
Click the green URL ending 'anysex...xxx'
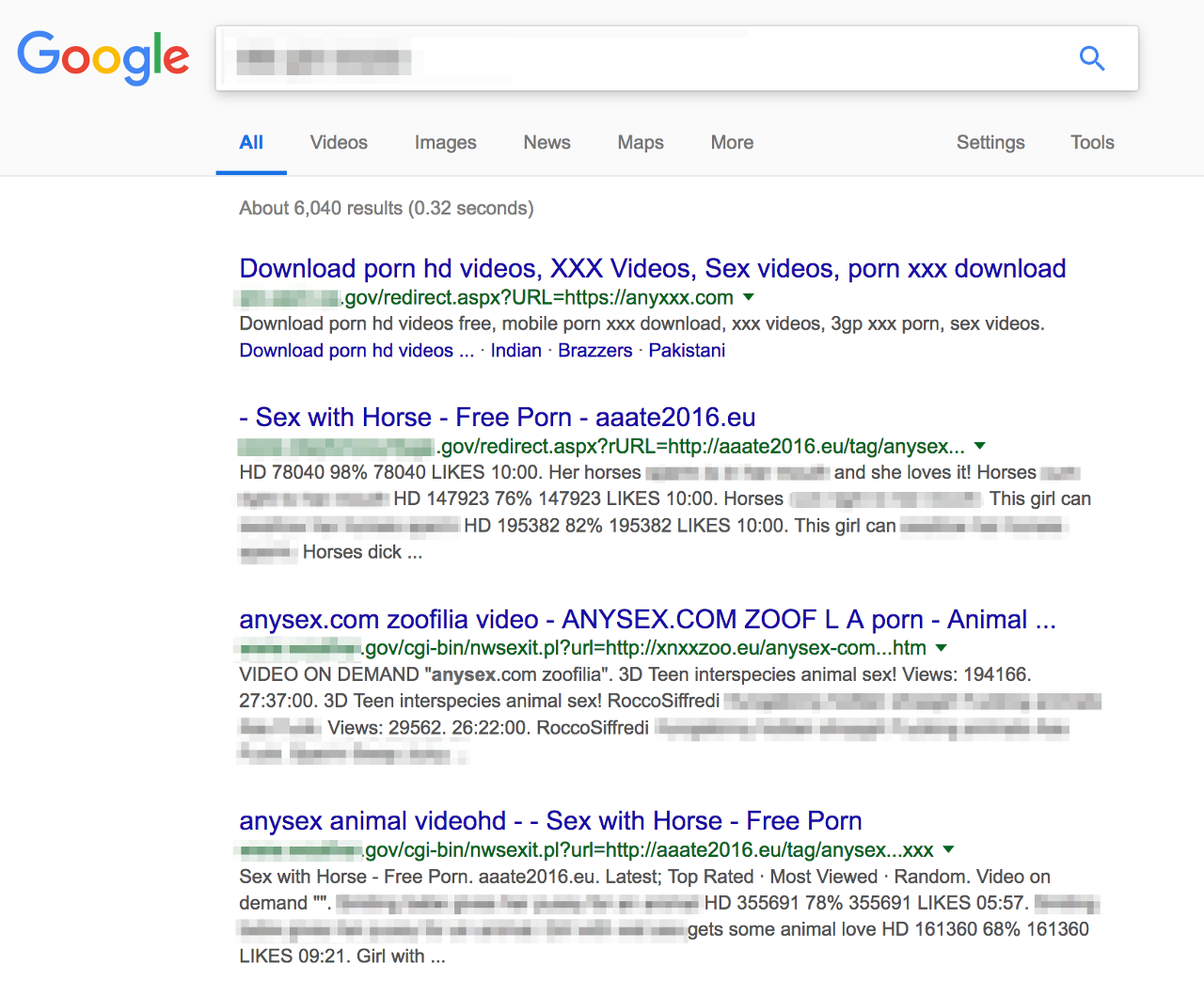(x=586, y=850)
